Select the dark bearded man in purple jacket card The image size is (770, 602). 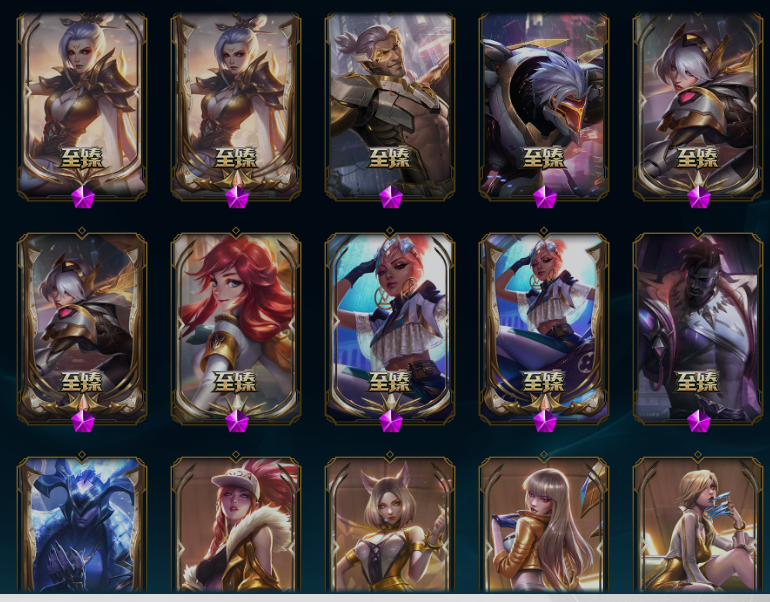[x=698, y=328]
